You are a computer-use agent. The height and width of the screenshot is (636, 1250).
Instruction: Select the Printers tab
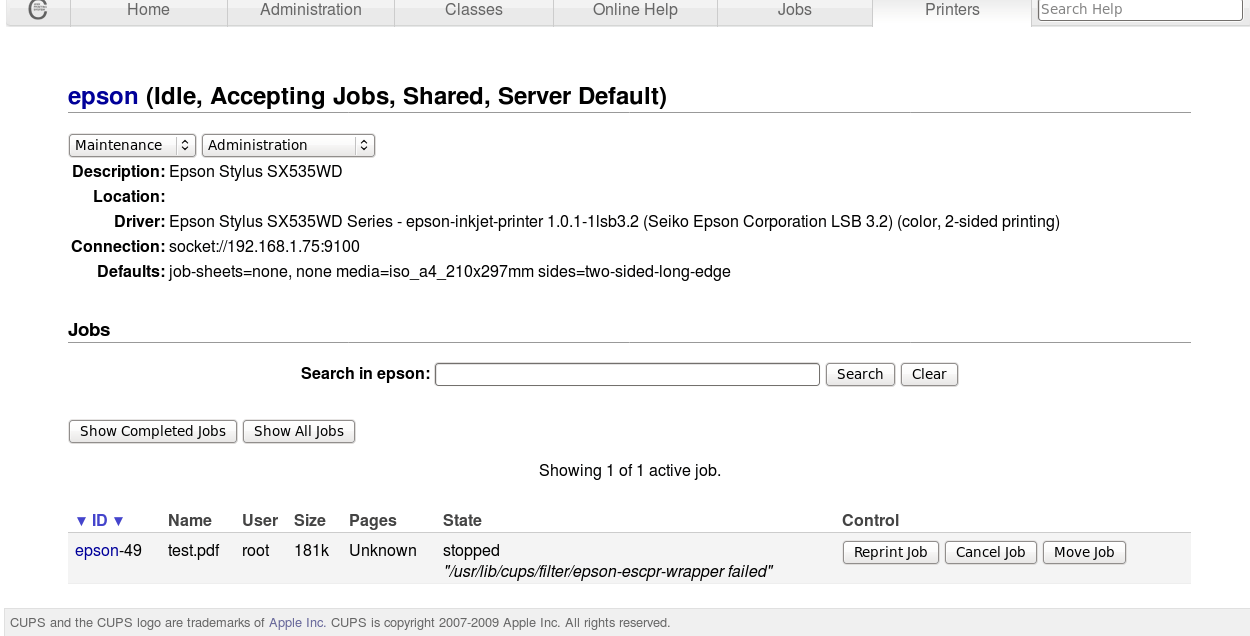click(951, 10)
